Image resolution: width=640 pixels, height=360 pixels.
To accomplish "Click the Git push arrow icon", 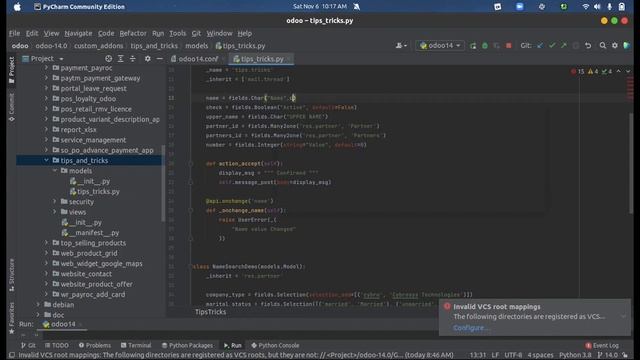I will [x=564, y=46].
